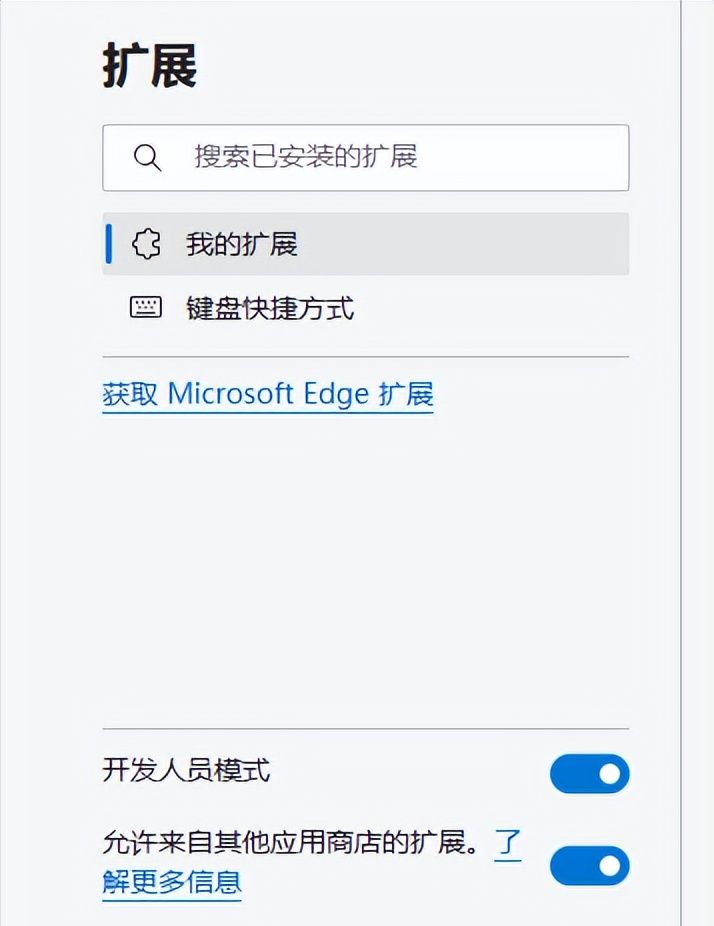Screen dimensions: 714x926
Task: Toggle developer mode switch
Action: [588, 772]
